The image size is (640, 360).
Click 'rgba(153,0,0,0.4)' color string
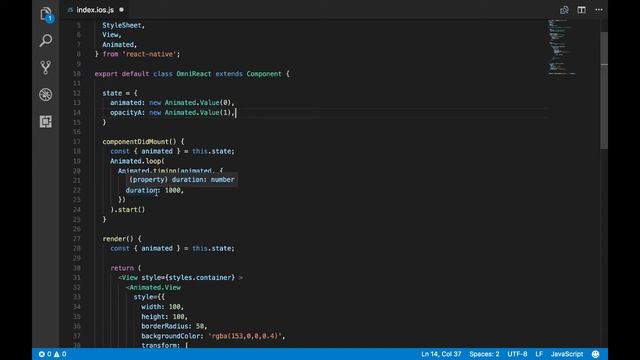point(245,336)
